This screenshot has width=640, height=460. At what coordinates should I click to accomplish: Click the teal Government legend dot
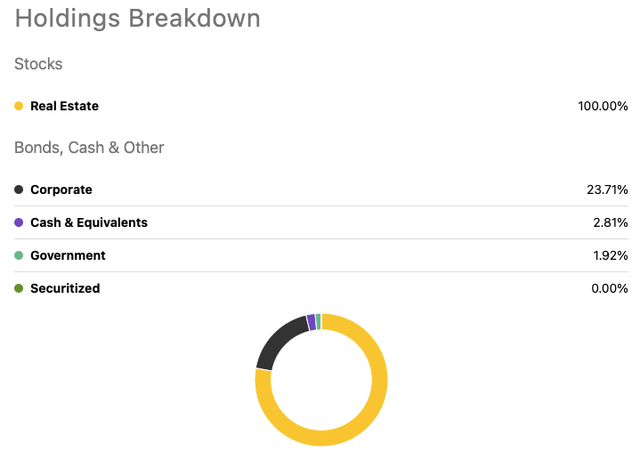coord(18,256)
